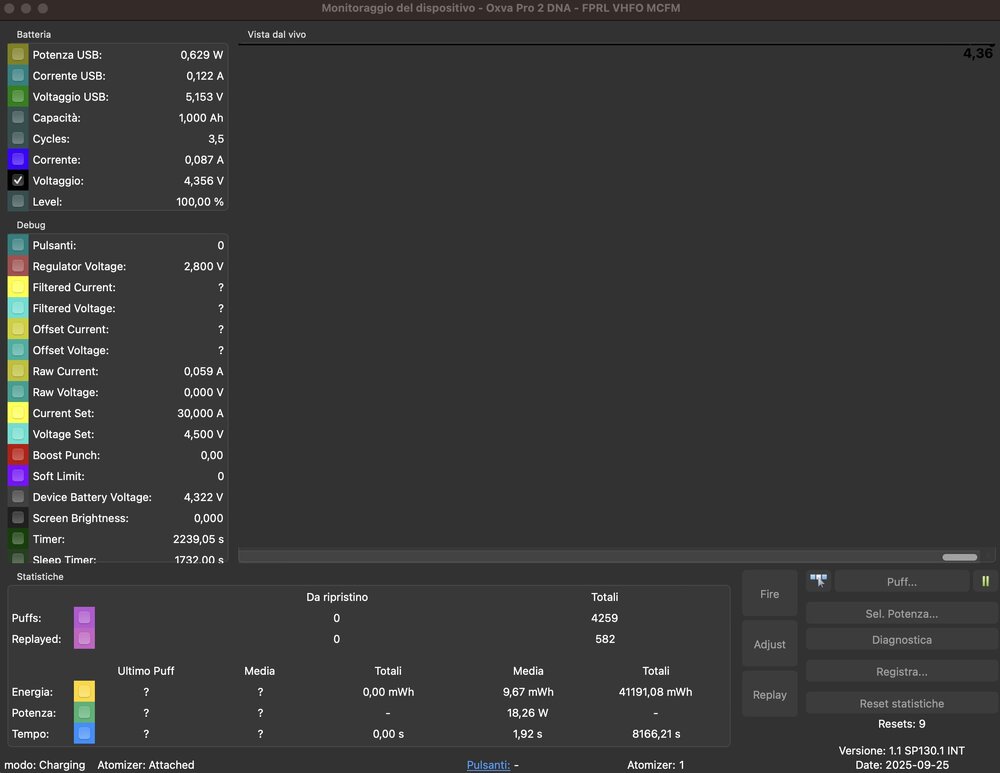
Task: Click the button-selection cursor icon near Puff
Action: coord(818,581)
